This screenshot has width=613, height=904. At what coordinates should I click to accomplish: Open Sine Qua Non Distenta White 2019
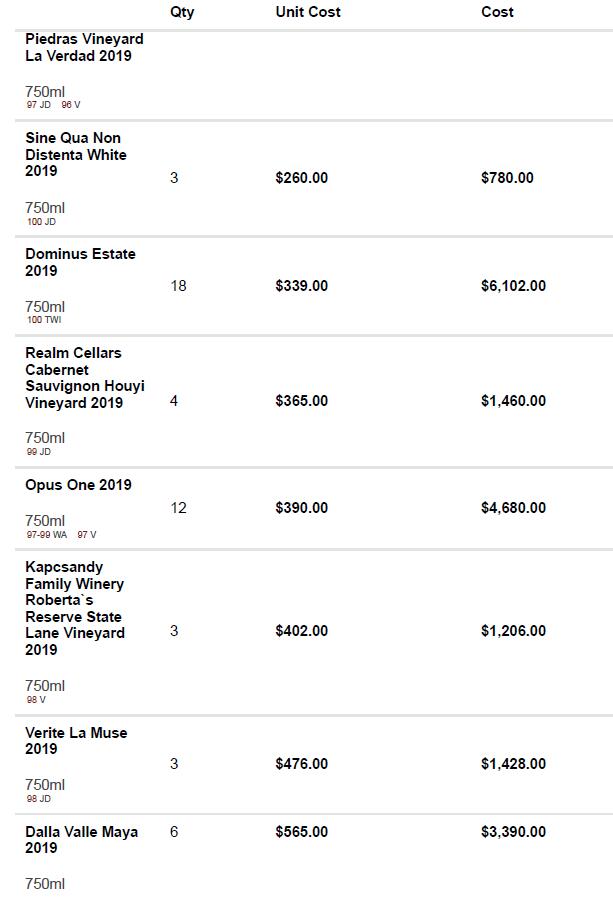click(76, 154)
